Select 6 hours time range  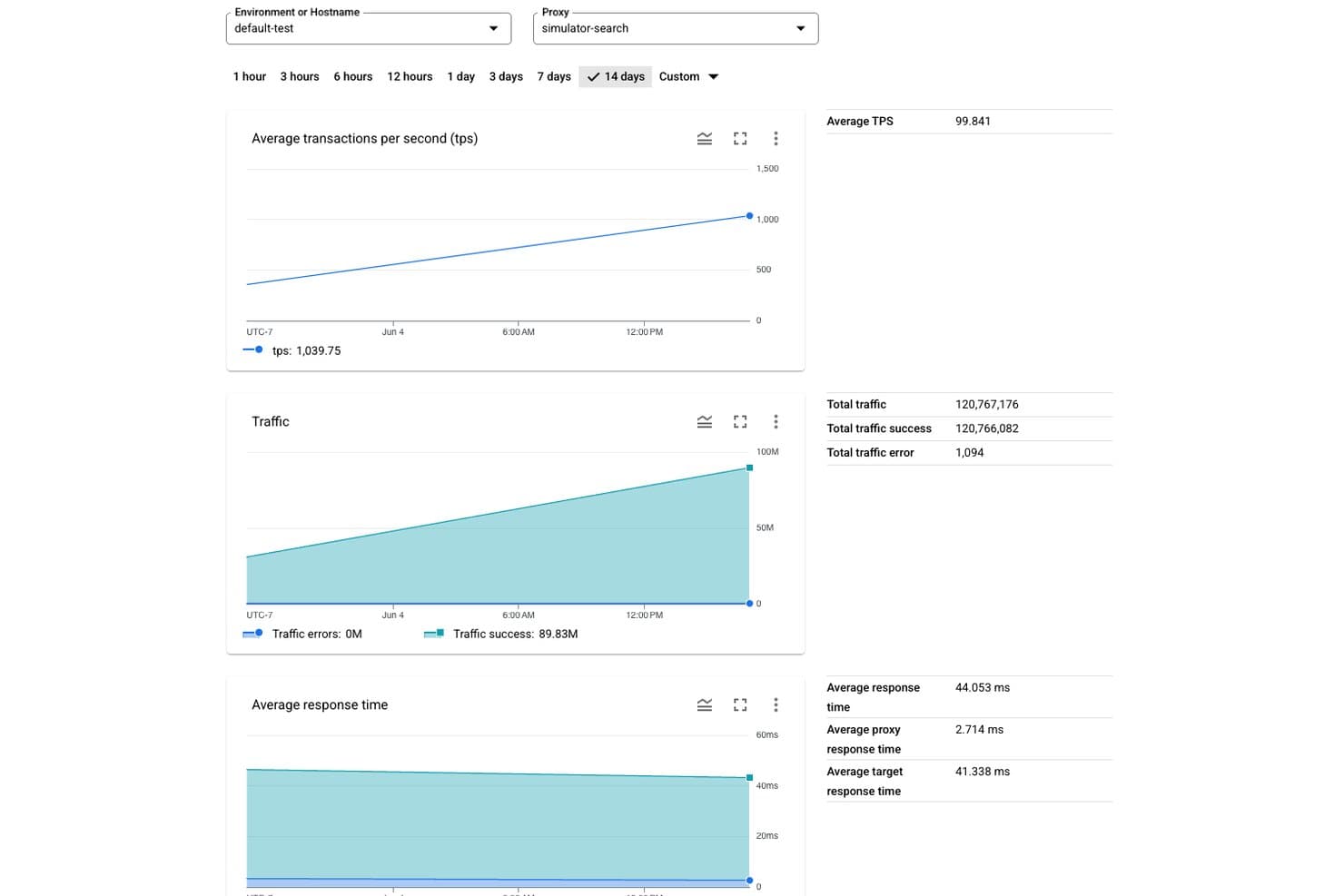[353, 77]
